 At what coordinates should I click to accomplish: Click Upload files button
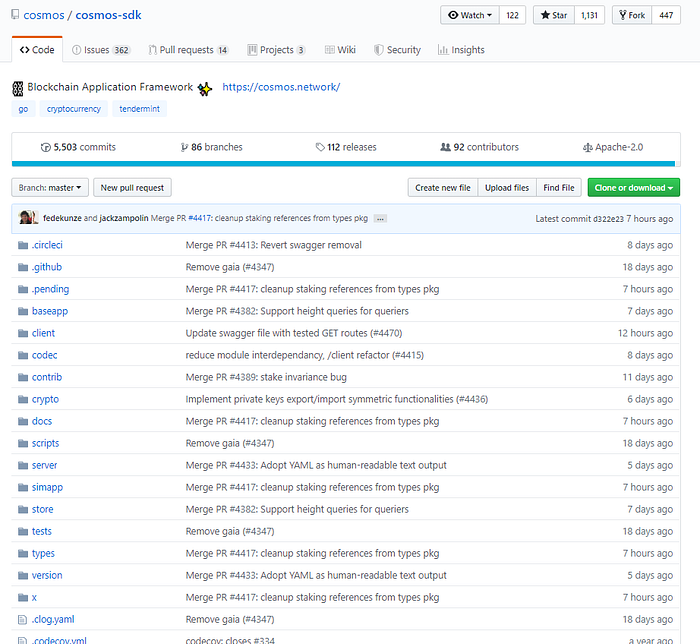pyautogui.click(x=507, y=188)
